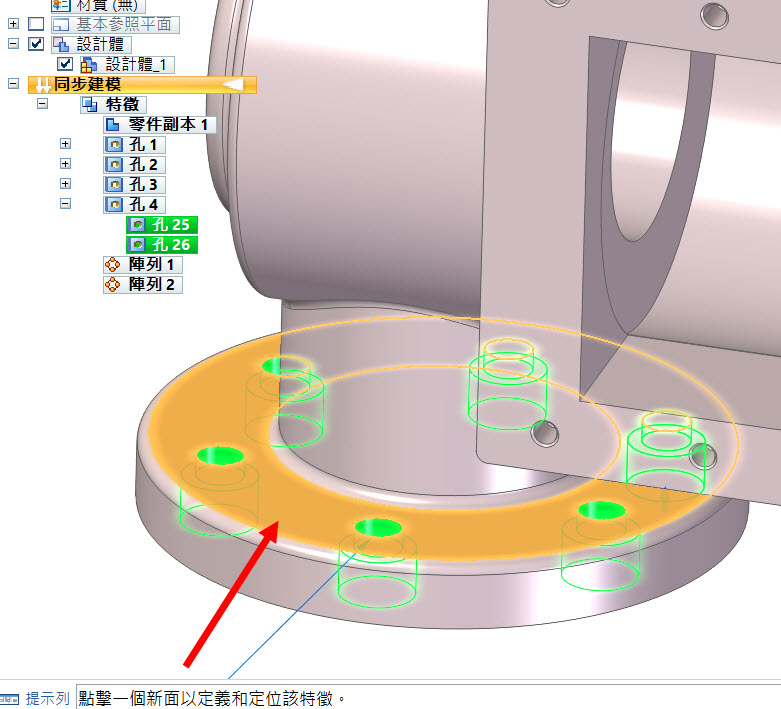Uncheck the 設計體 checkbox

tap(36, 44)
